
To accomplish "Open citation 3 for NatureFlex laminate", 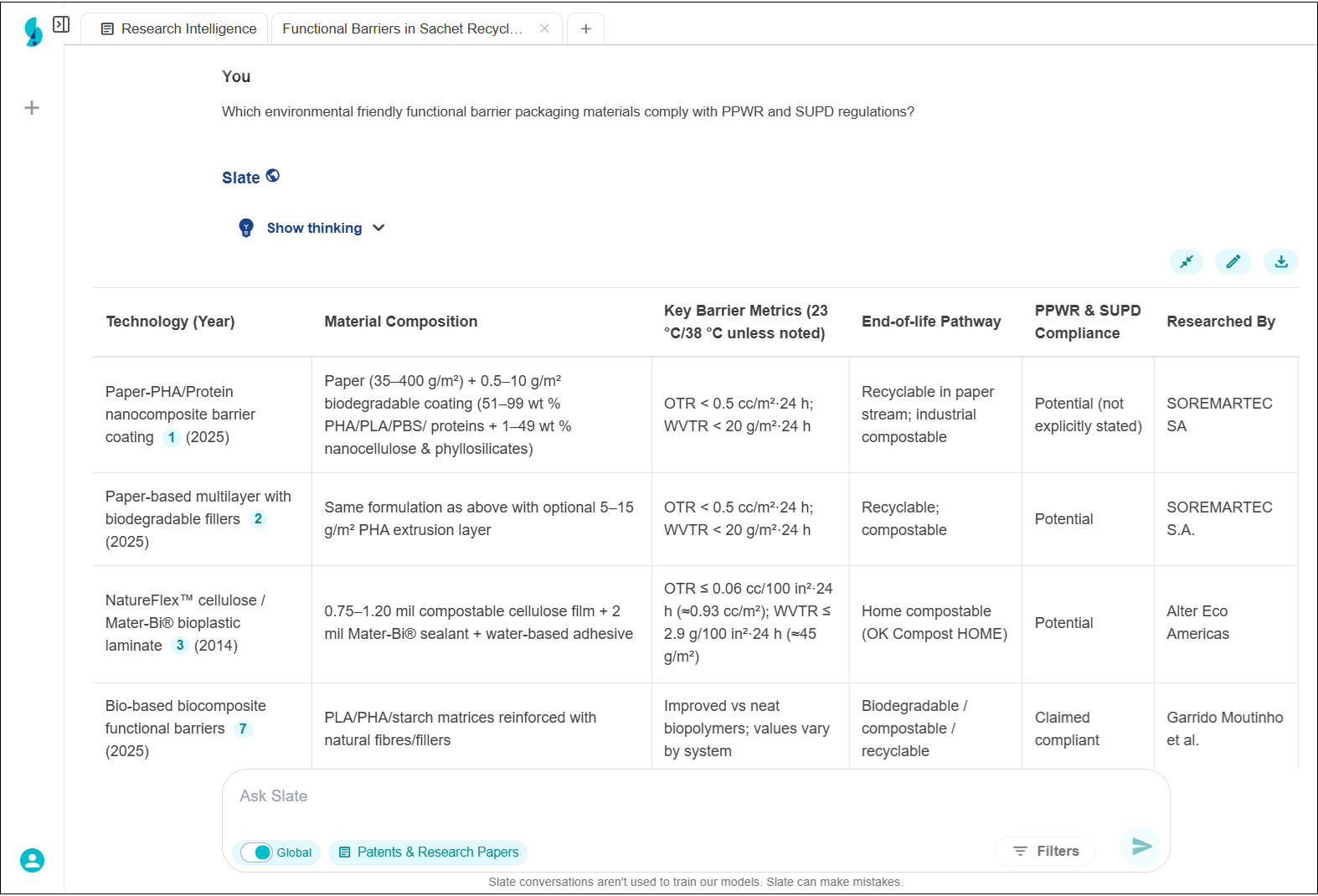I will [x=180, y=646].
